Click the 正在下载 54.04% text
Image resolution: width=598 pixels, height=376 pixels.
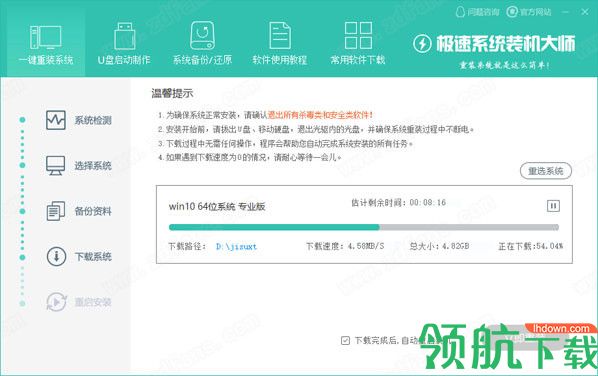coord(530,246)
